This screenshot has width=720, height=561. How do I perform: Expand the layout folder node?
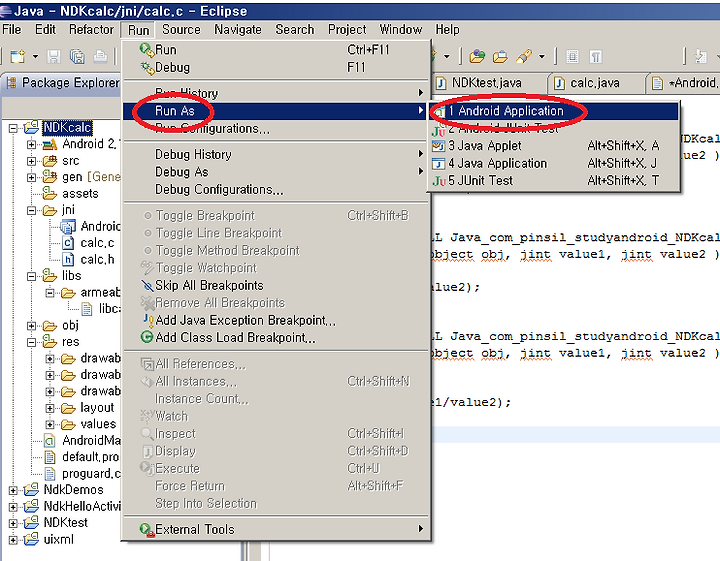point(50,408)
